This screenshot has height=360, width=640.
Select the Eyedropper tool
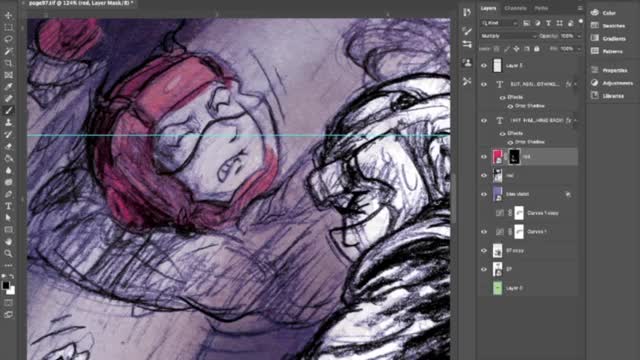(8, 87)
